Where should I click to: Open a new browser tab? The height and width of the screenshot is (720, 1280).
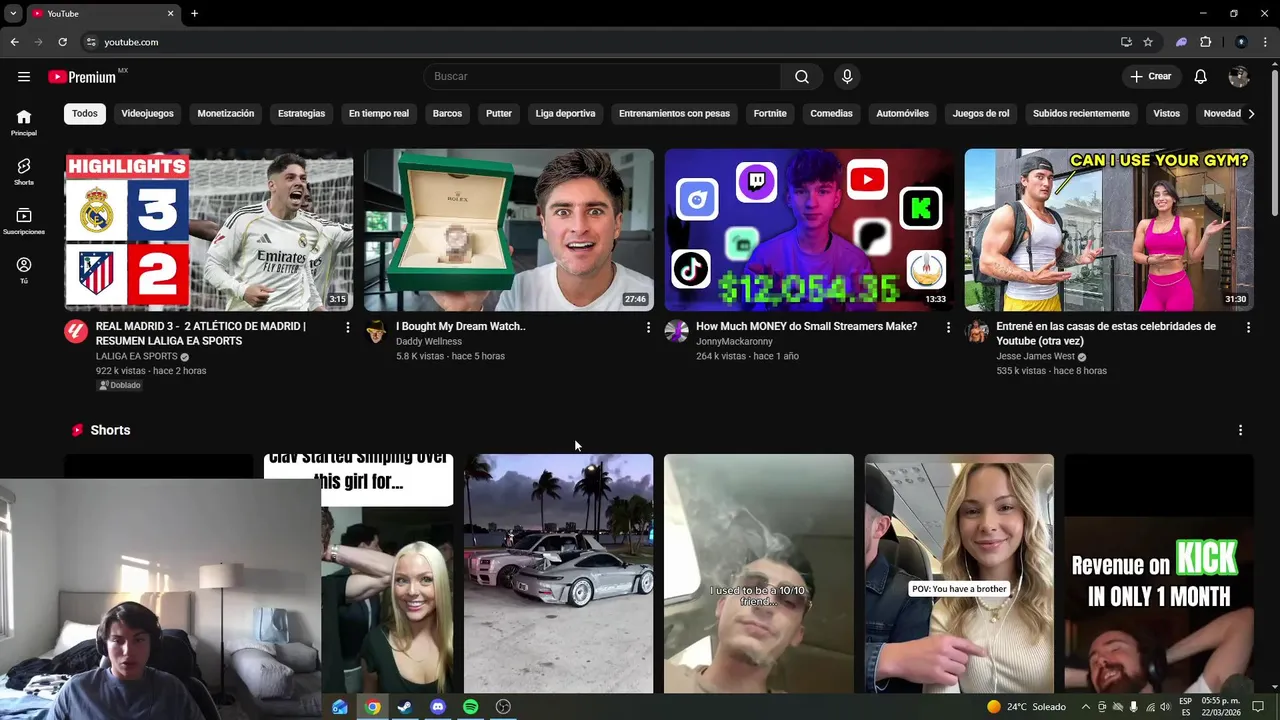194,13
